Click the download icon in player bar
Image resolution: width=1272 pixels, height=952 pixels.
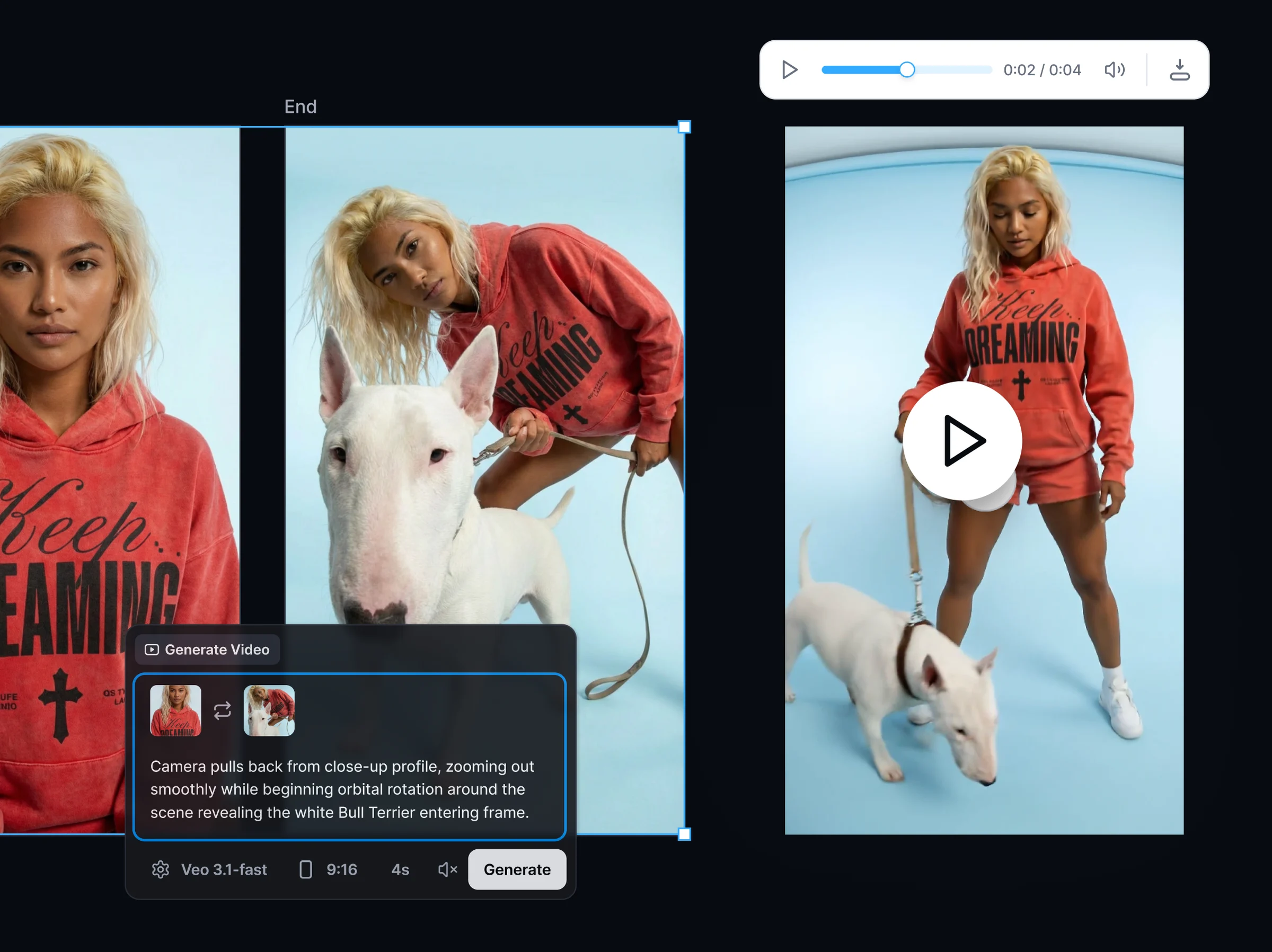click(x=1179, y=69)
